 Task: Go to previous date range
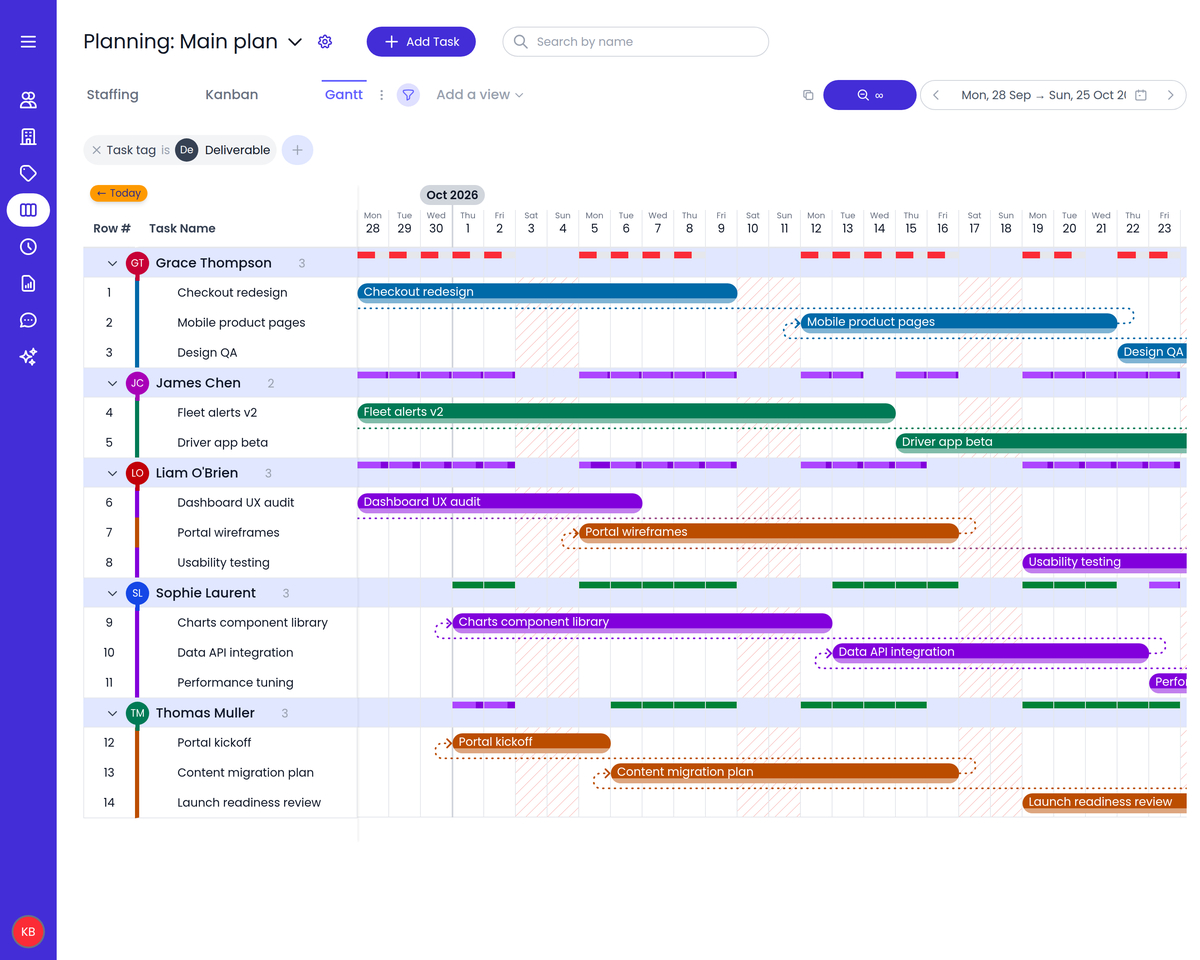[x=936, y=95]
